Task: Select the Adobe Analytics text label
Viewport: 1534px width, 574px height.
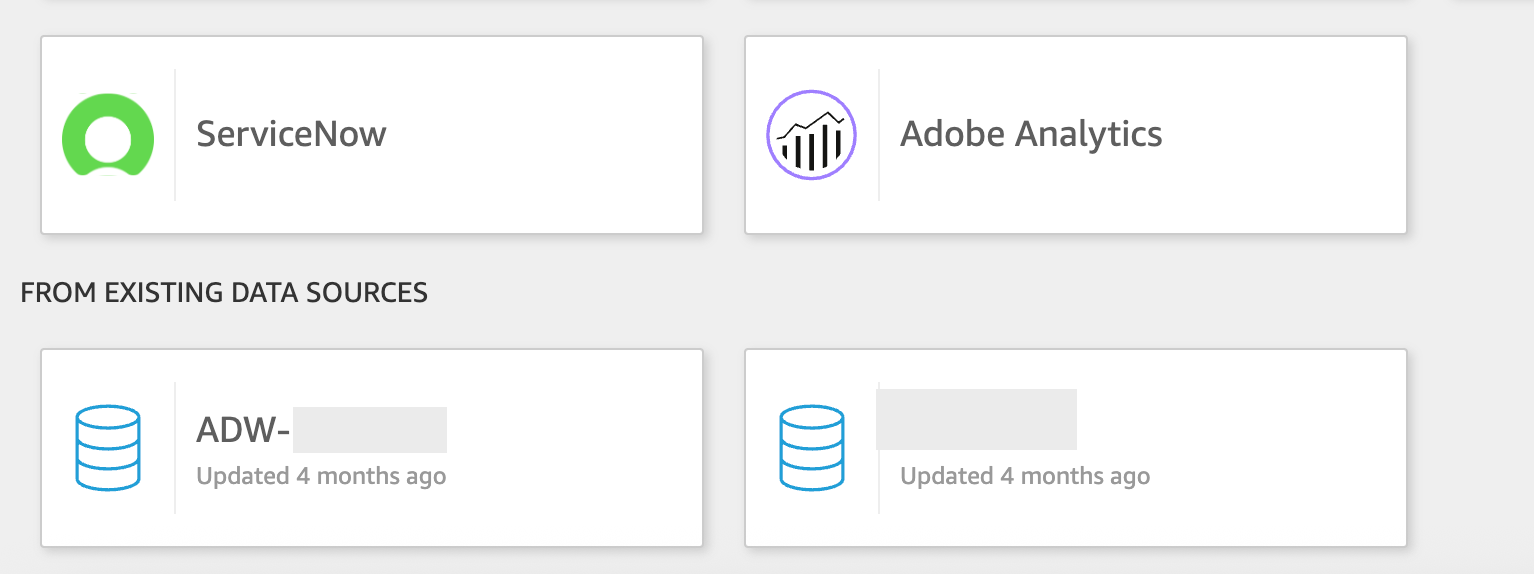Action: 1031,134
